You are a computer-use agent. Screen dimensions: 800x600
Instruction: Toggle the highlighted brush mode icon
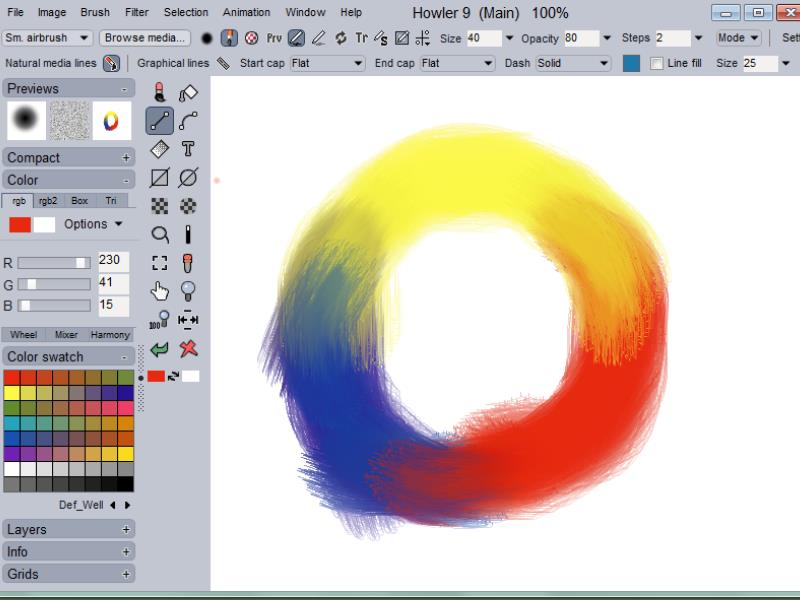[x=229, y=38]
